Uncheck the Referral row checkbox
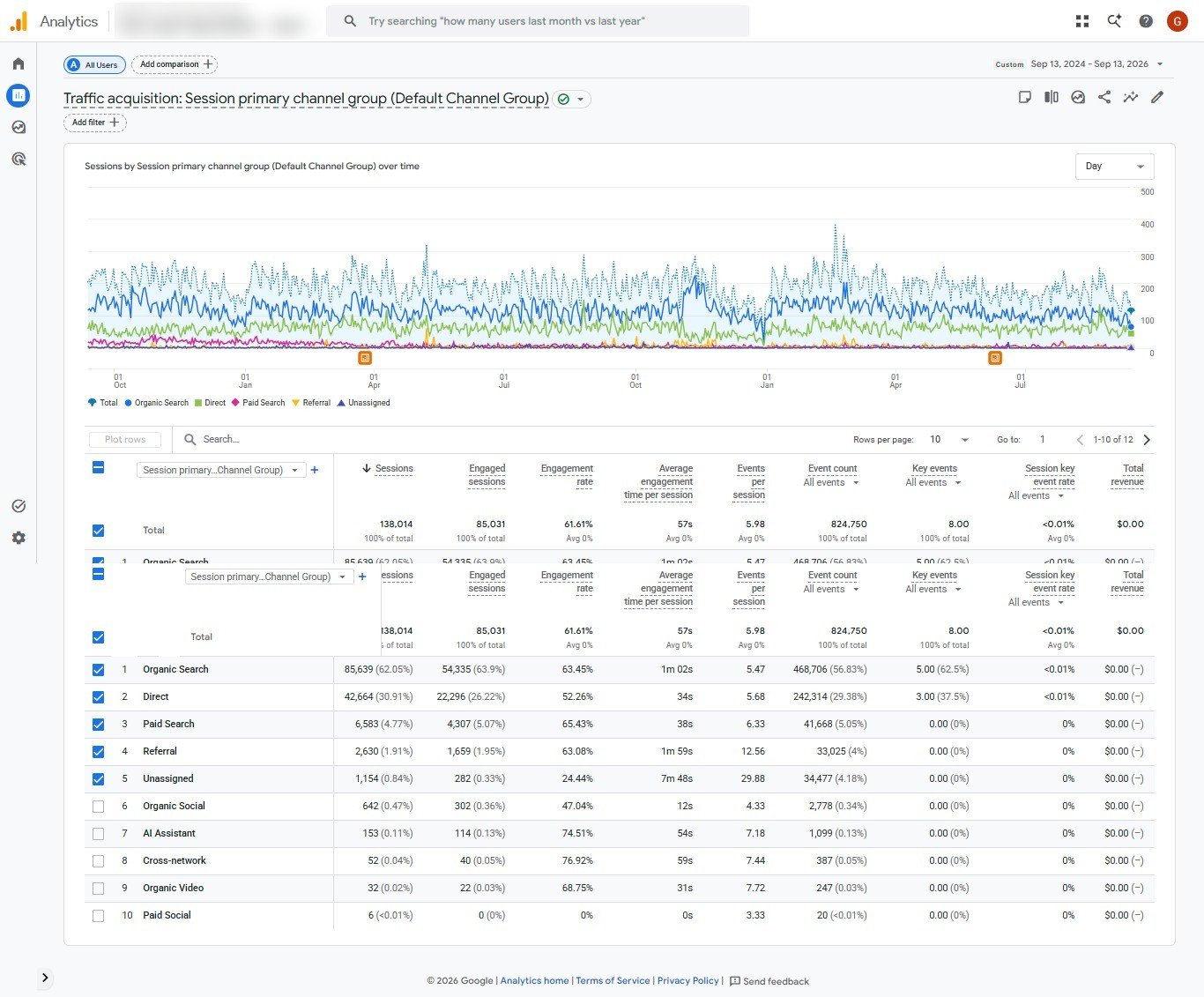The height and width of the screenshot is (997, 1204). [98, 752]
